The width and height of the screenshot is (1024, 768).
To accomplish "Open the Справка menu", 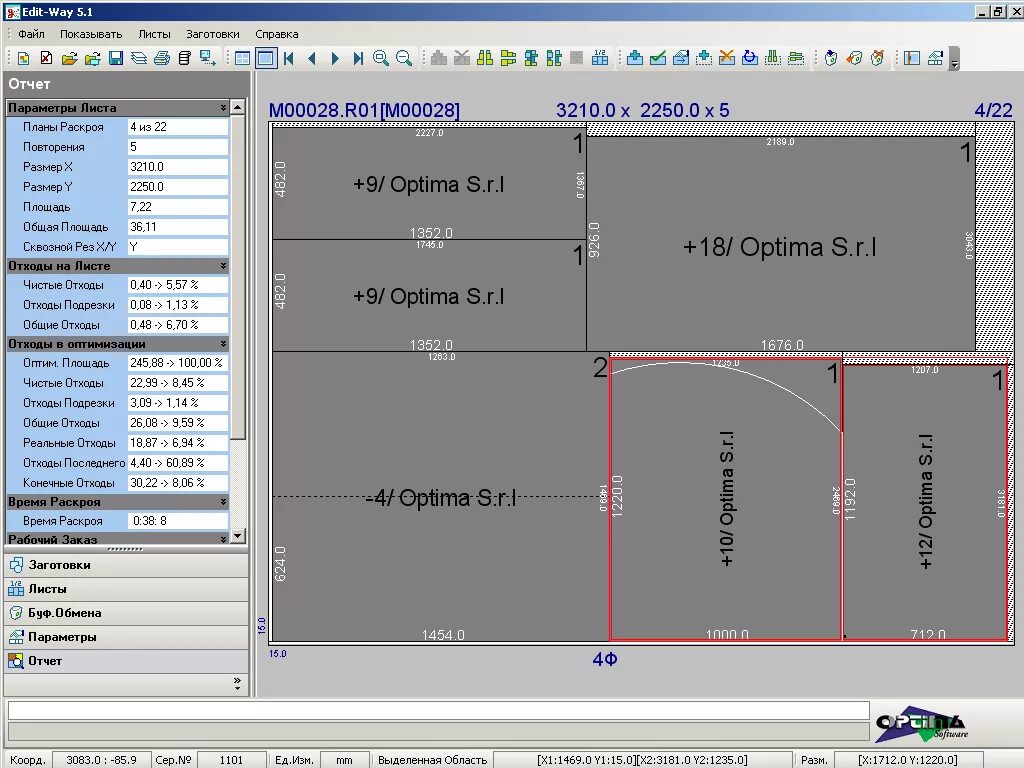I will point(277,34).
